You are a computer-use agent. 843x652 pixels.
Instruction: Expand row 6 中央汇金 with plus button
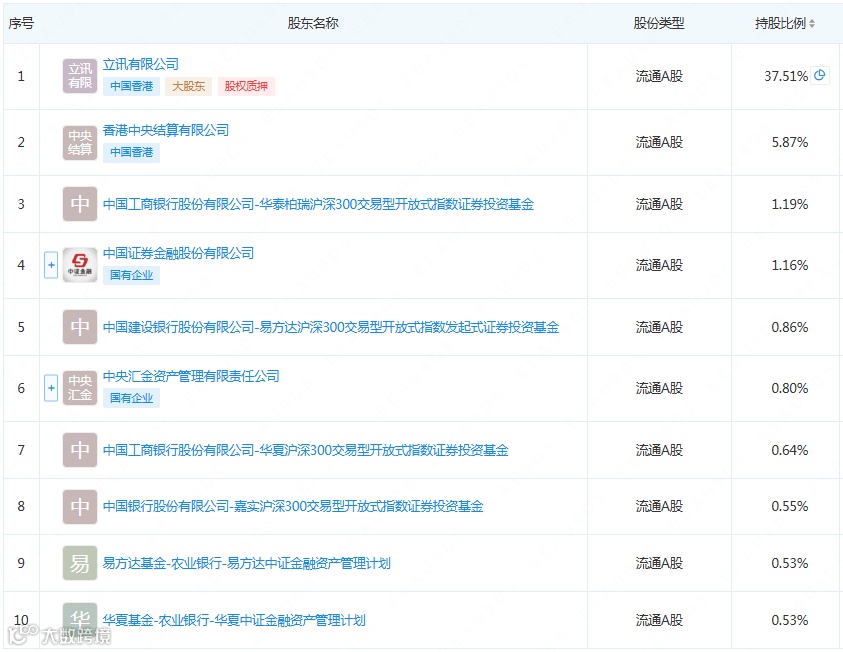pyautogui.click(x=51, y=388)
